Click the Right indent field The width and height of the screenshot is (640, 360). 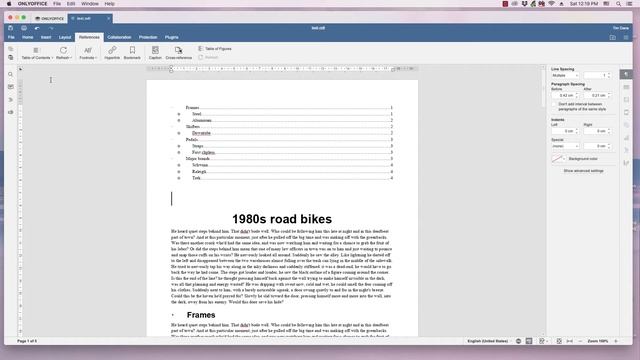point(597,131)
